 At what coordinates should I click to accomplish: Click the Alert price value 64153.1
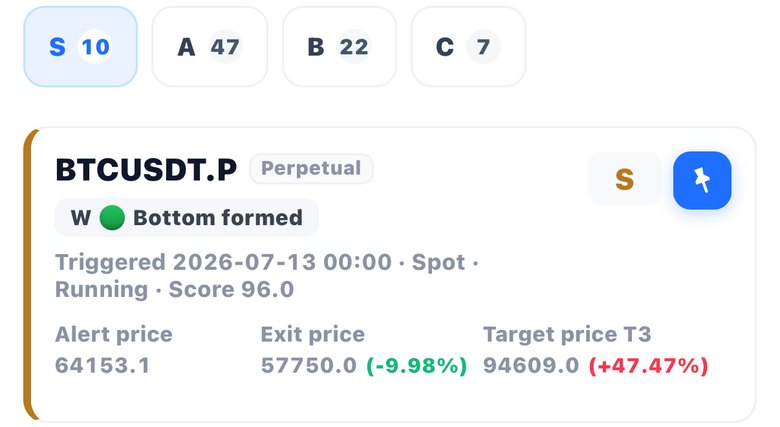coord(102,365)
